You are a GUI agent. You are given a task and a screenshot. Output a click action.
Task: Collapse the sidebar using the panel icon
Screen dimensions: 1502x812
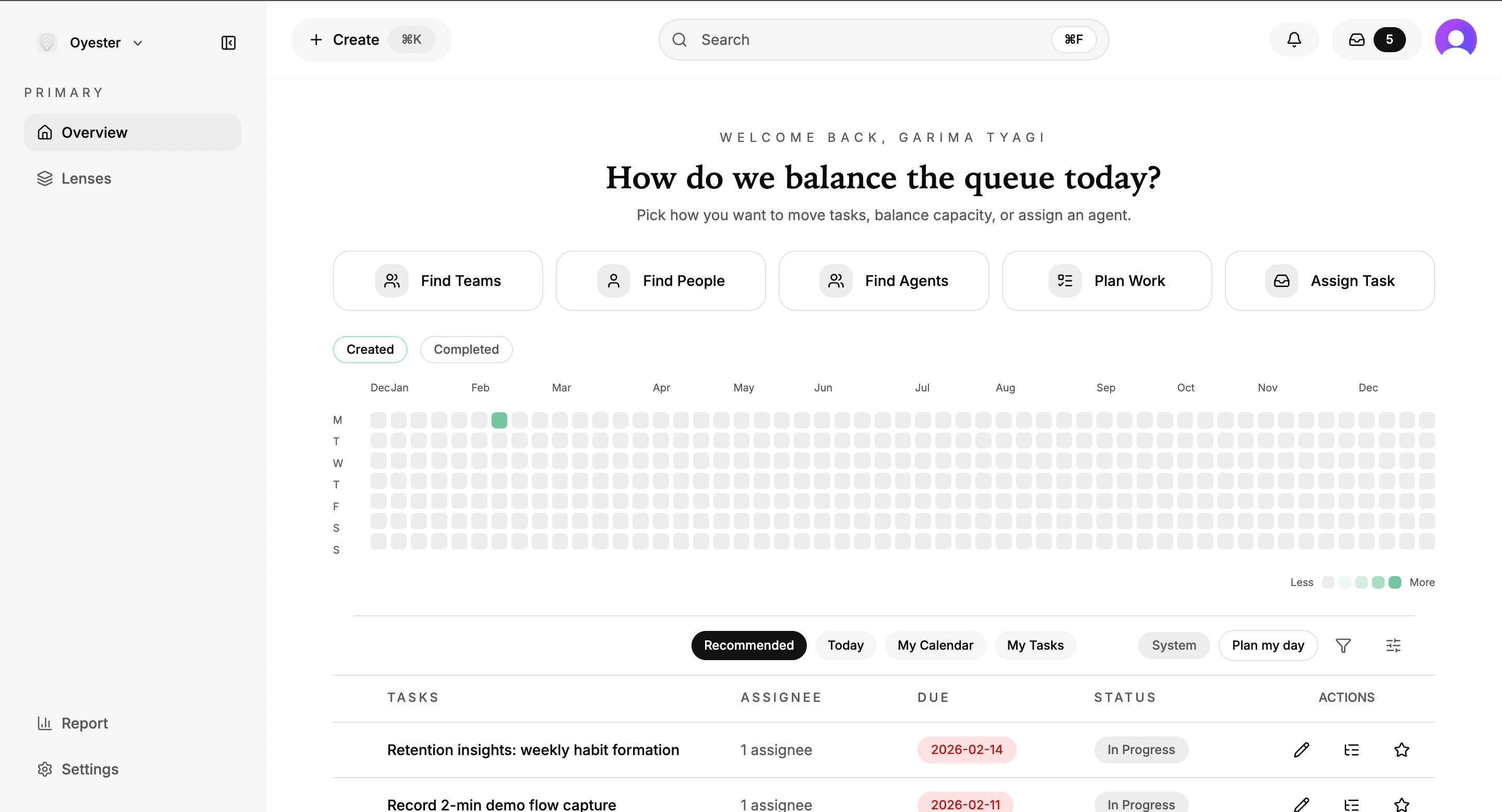228,43
